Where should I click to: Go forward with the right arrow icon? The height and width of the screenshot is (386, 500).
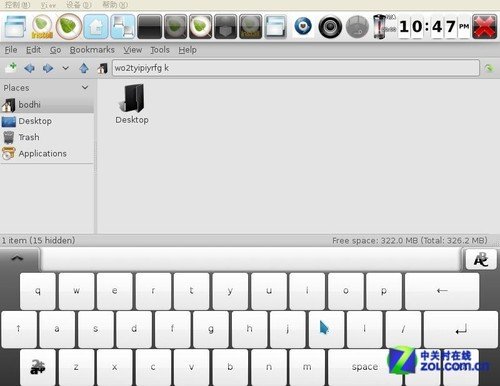coord(48,68)
